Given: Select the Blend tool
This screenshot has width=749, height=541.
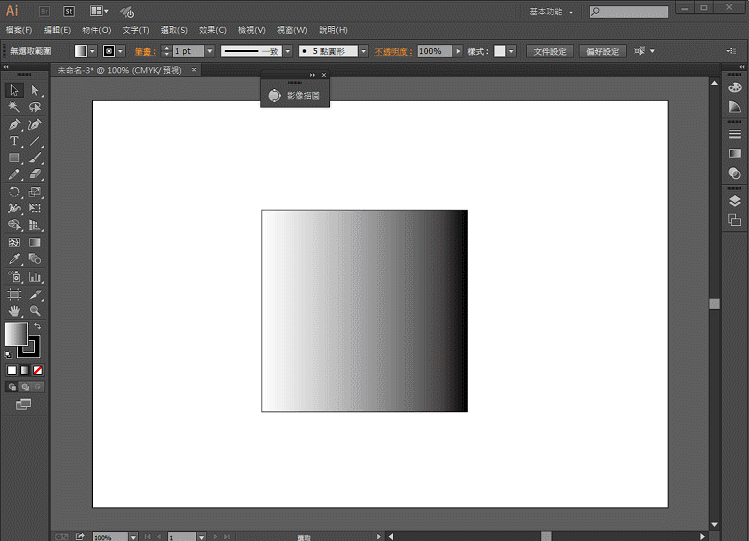Looking at the screenshot, I should point(35,259).
